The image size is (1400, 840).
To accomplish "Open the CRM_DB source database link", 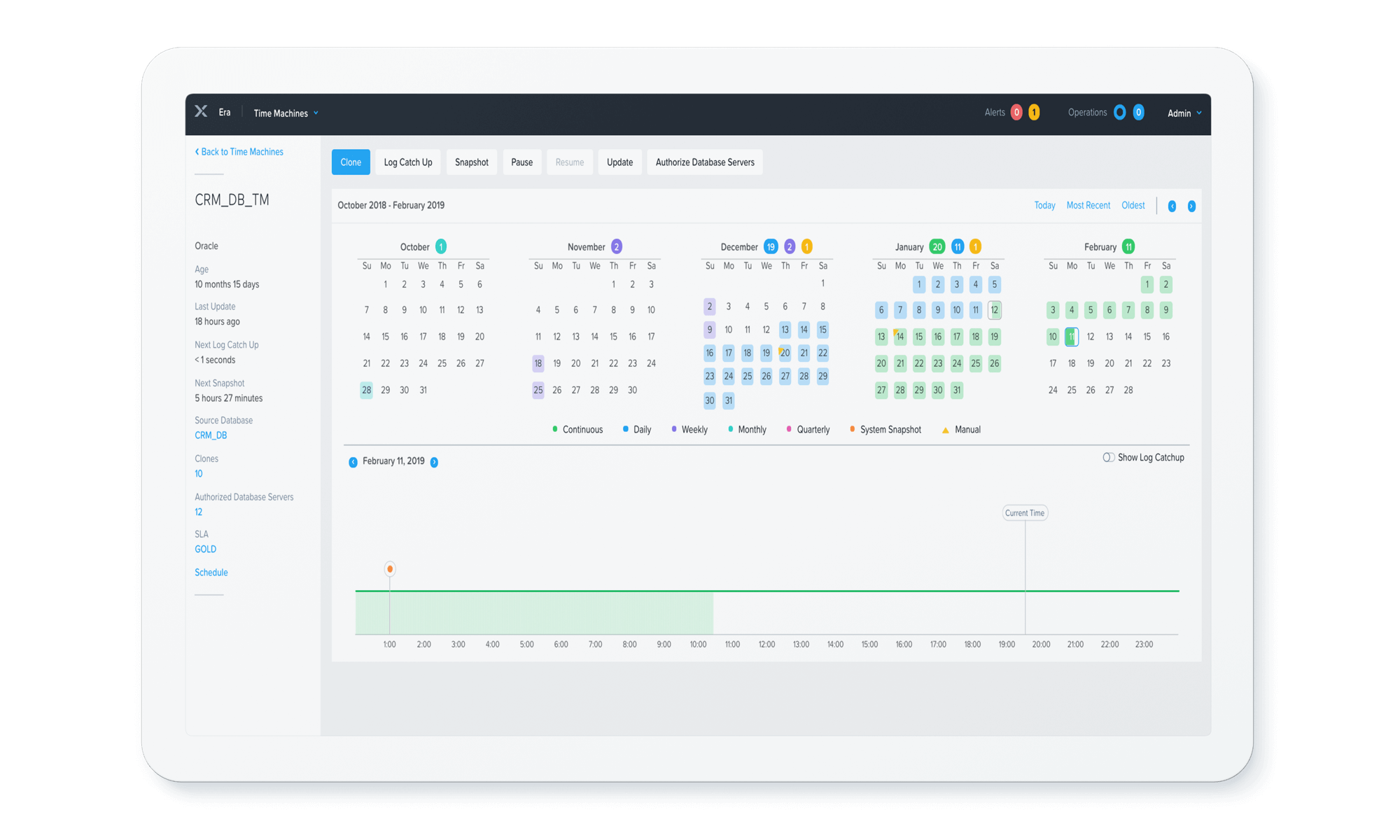I will 211,435.
